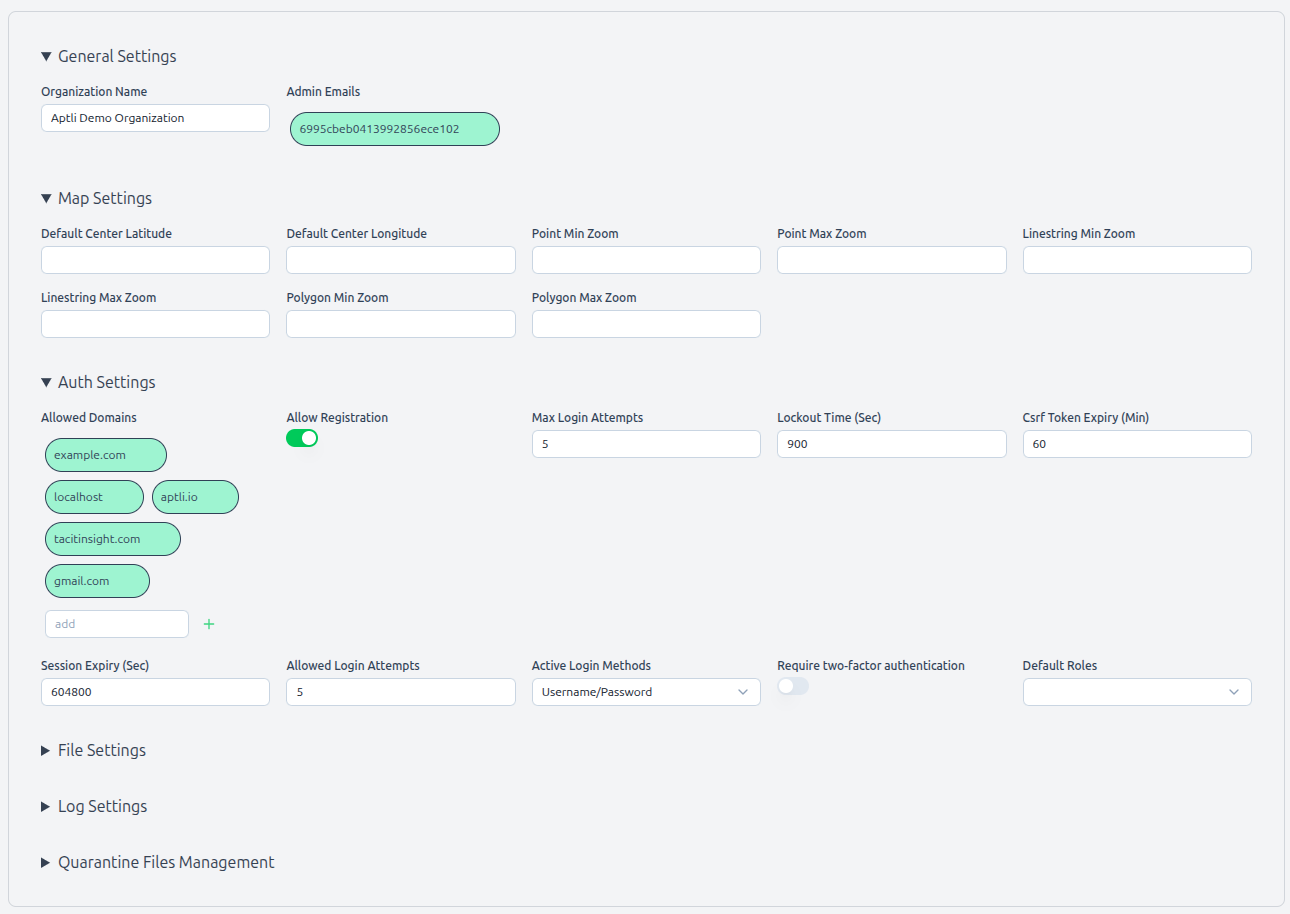The image size is (1290, 914).
Task: Open the Default Roles dropdown
Action: point(1137,691)
